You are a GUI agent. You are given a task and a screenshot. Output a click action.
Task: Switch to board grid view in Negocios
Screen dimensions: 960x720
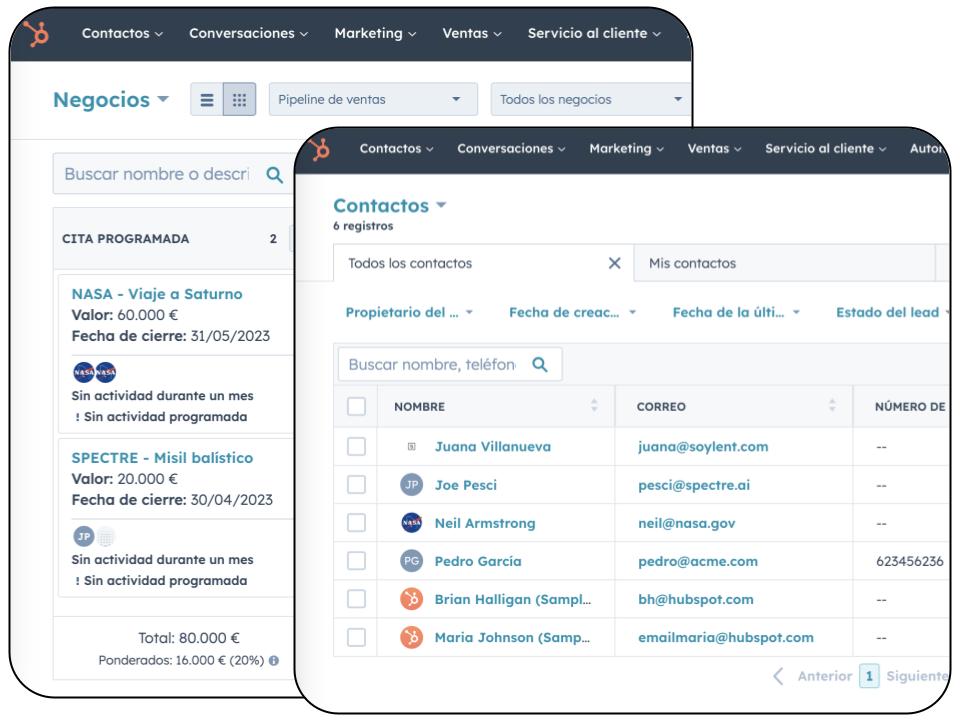pyautogui.click(x=238, y=99)
